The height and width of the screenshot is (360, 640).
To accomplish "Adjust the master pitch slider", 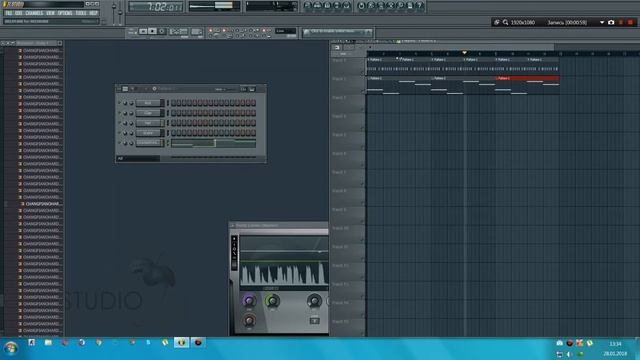I will (x=120, y=12).
